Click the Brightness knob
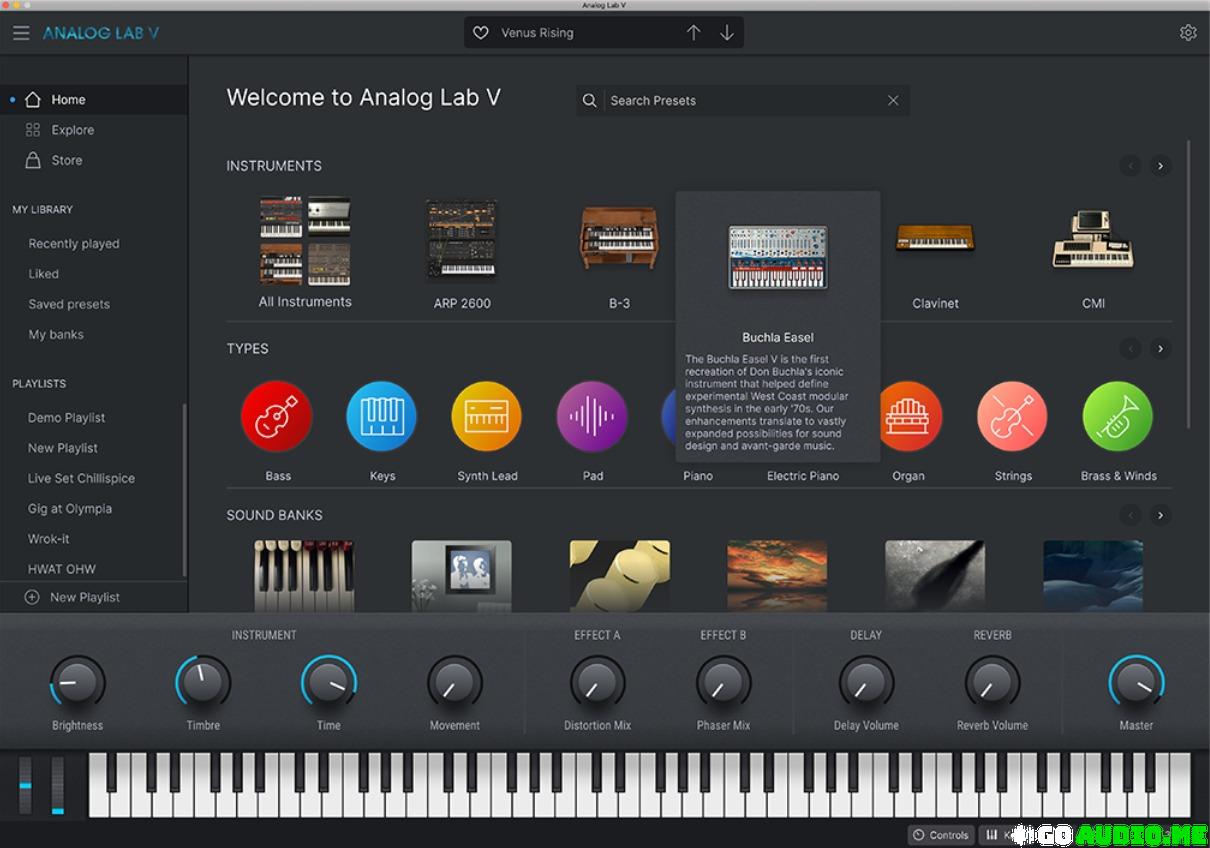Screen dimensions: 1210x848 click(78, 683)
